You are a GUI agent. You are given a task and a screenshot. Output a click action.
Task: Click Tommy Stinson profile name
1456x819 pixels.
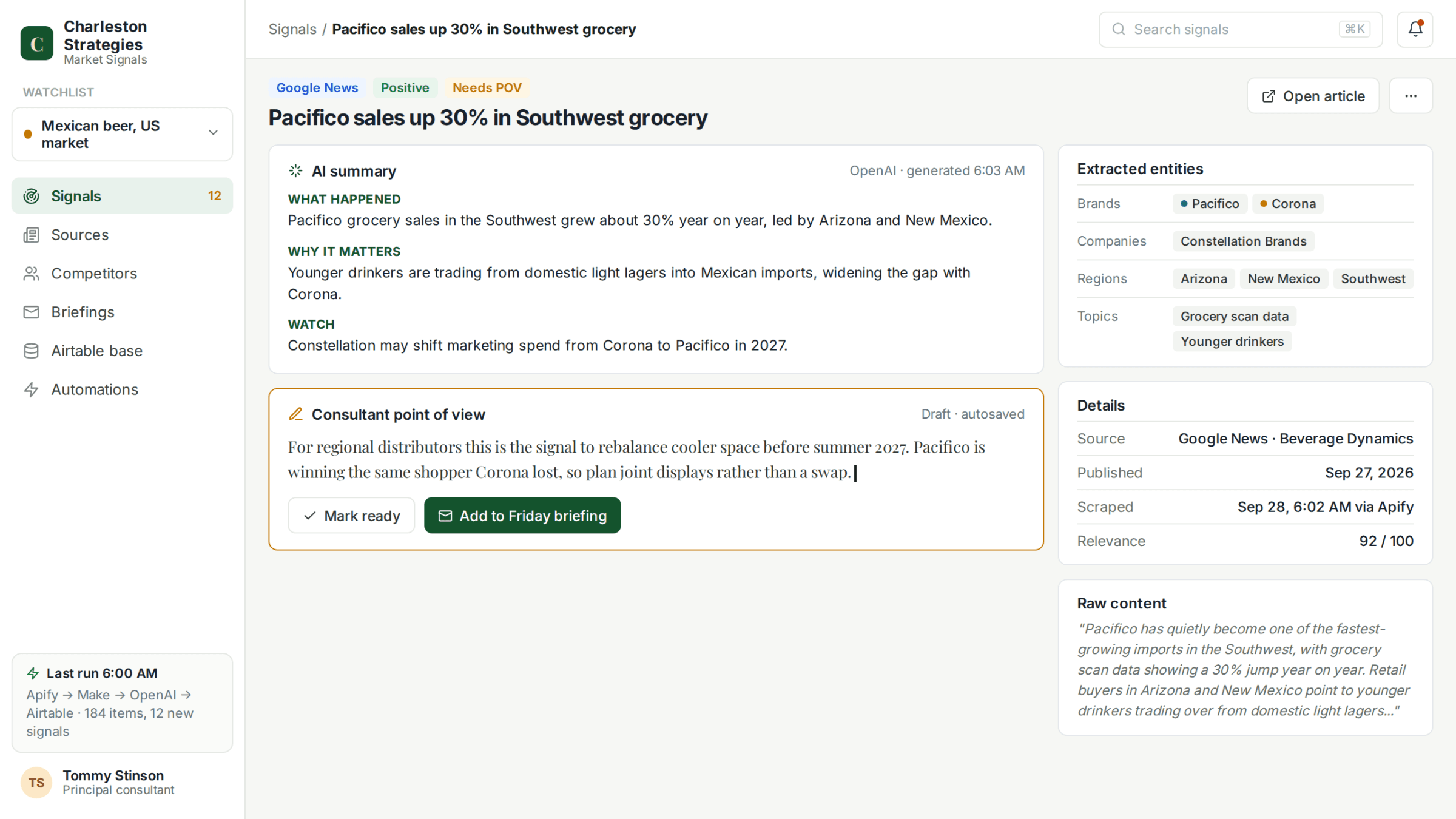click(x=113, y=775)
